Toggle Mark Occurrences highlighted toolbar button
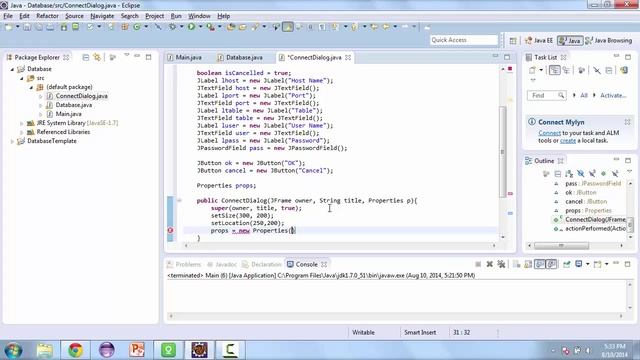This screenshot has width=640, height=360. click(x=288, y=27)
